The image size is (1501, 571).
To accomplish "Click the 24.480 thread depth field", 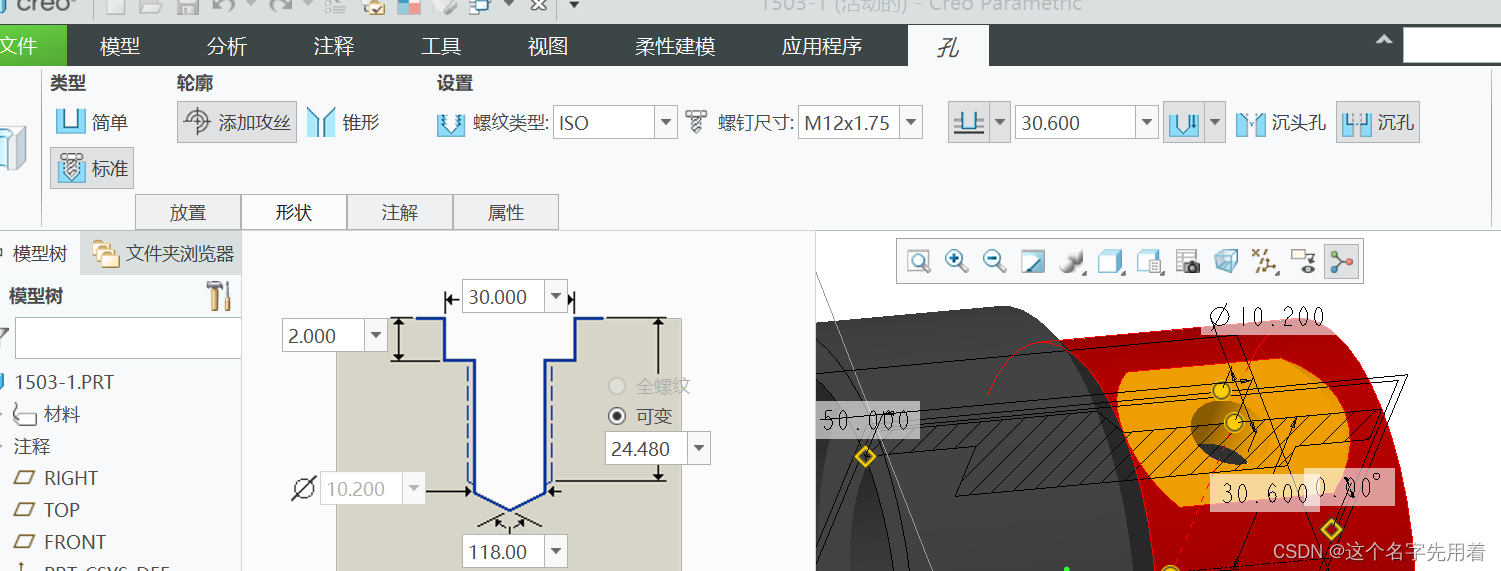I will [647, 449].
